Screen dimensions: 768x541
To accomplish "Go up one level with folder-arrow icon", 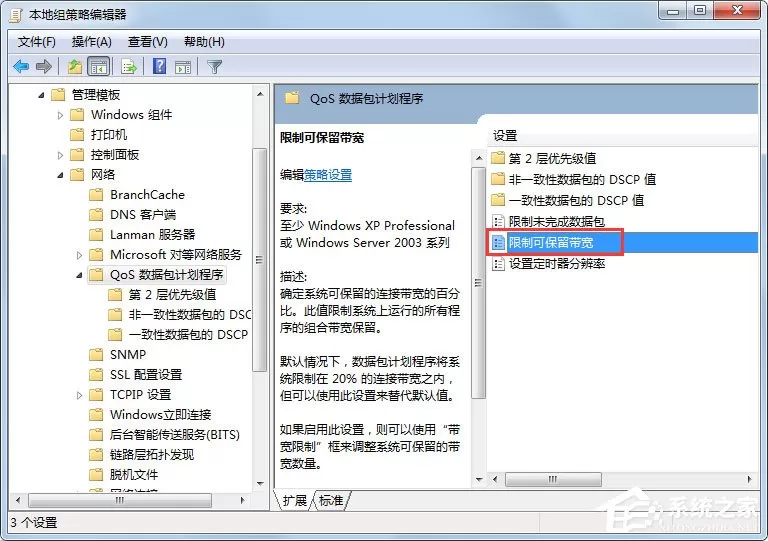I will coord(74,66).
